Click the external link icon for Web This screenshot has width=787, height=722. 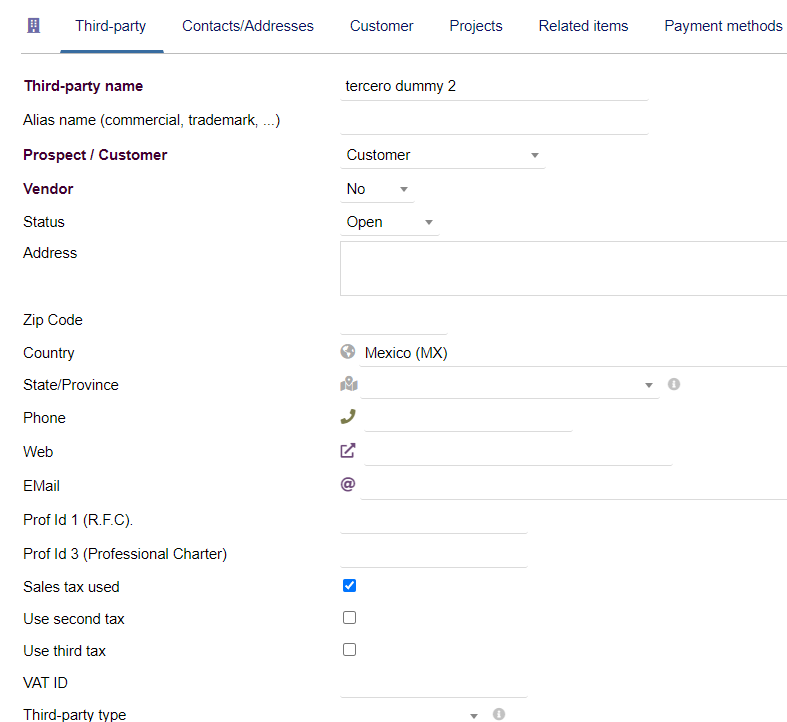(x=348, y=451)
